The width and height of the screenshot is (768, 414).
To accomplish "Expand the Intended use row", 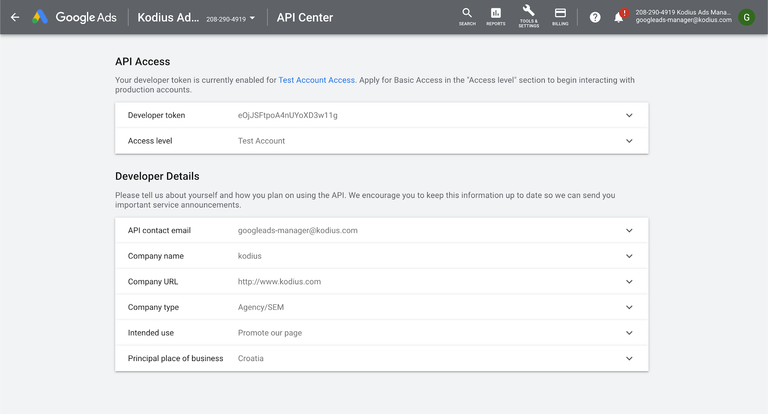I will tap(629, 333).
